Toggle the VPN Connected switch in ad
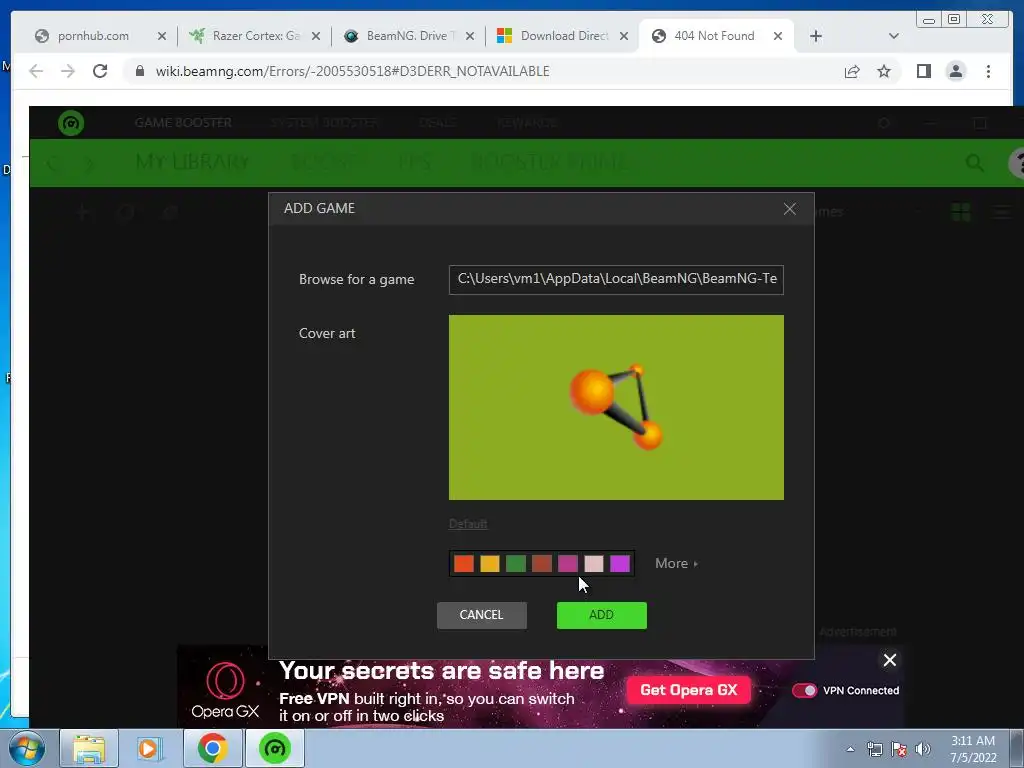This screenshot has height=768, width=1024. pos(804,690)
